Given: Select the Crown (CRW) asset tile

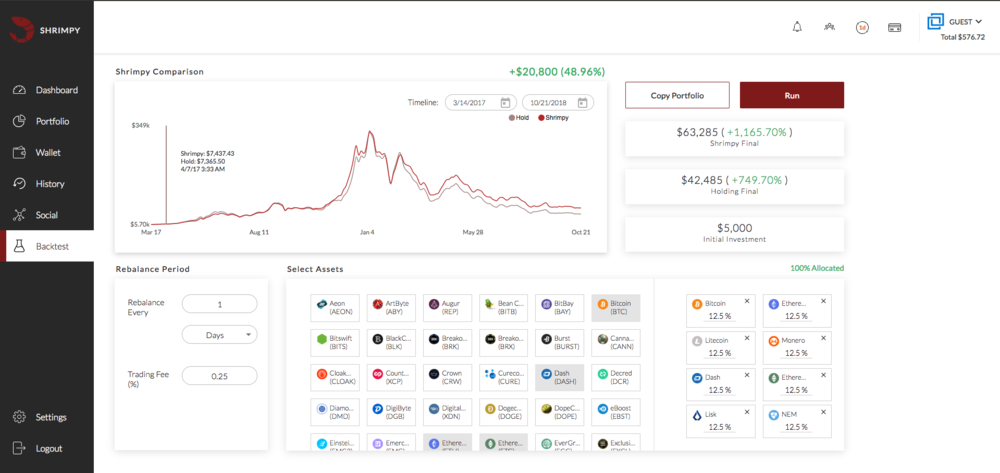Looking at the screenshot, I should [x=447, y=377].
